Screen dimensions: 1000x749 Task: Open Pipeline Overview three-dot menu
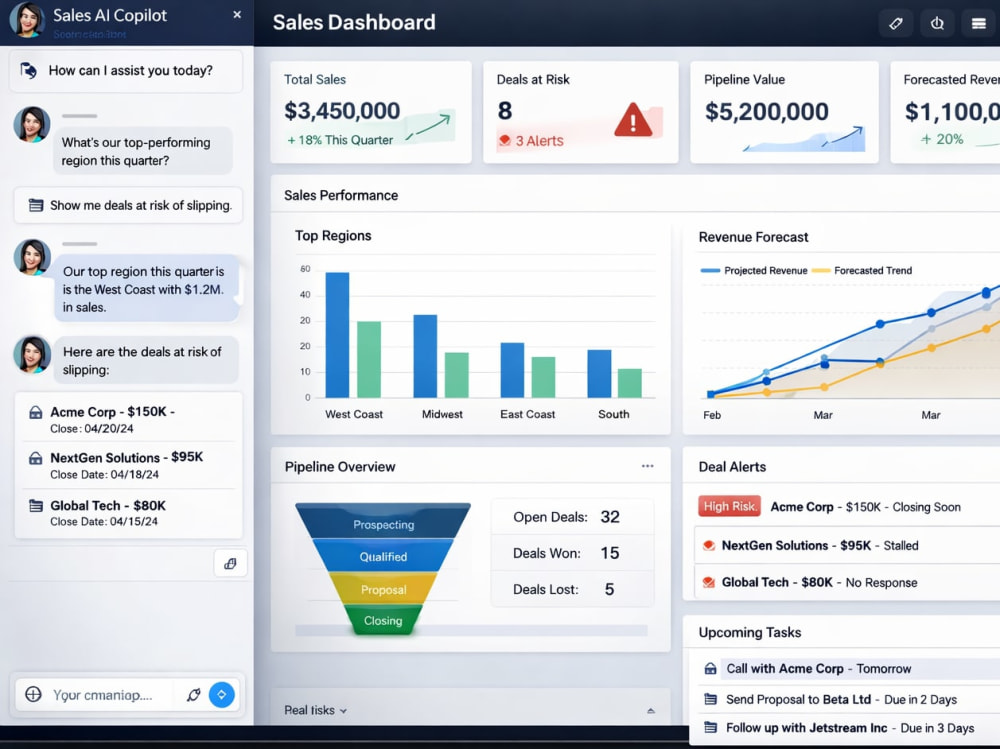(647, 466)
